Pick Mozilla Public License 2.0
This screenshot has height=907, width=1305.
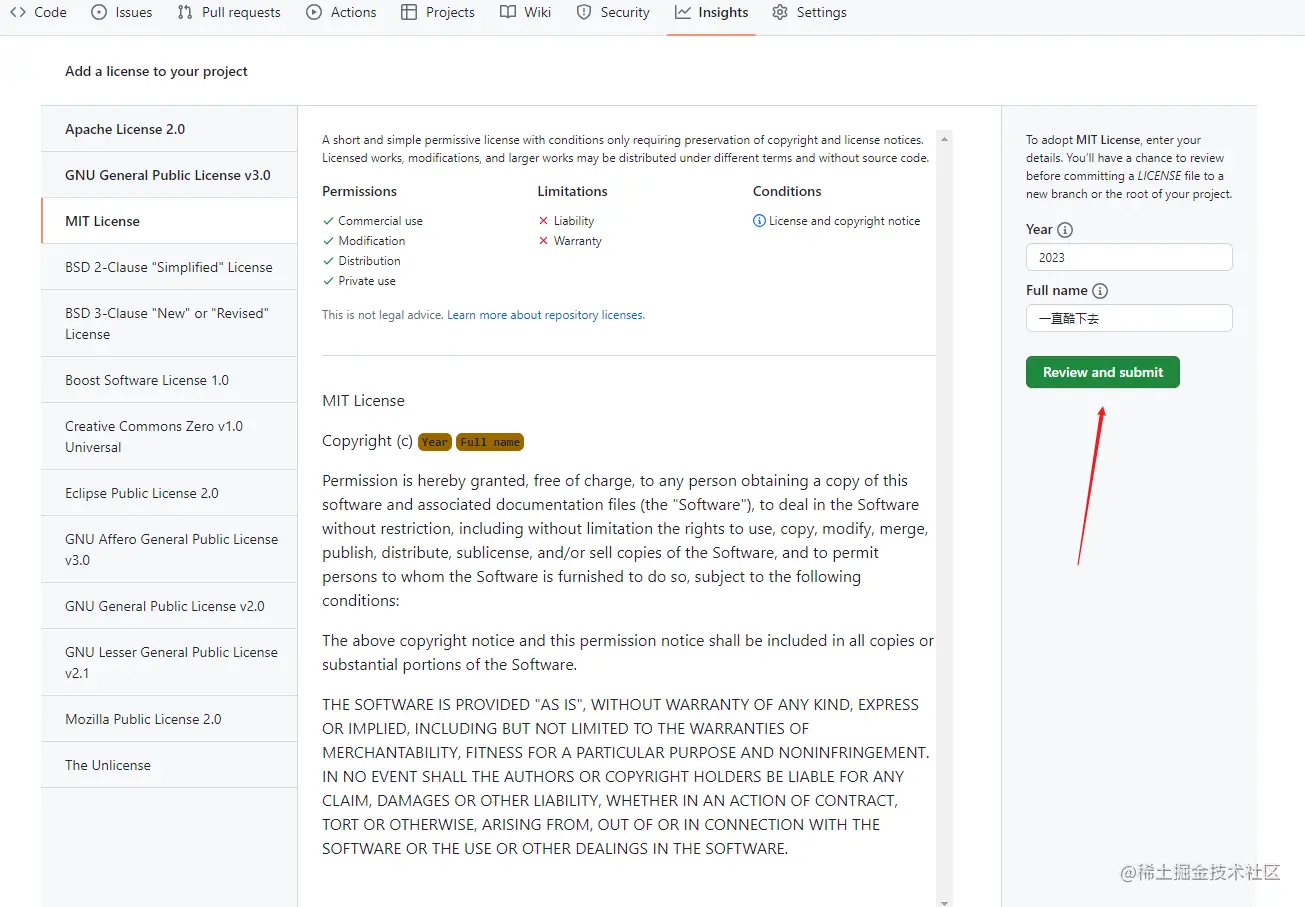pos(169,719)
